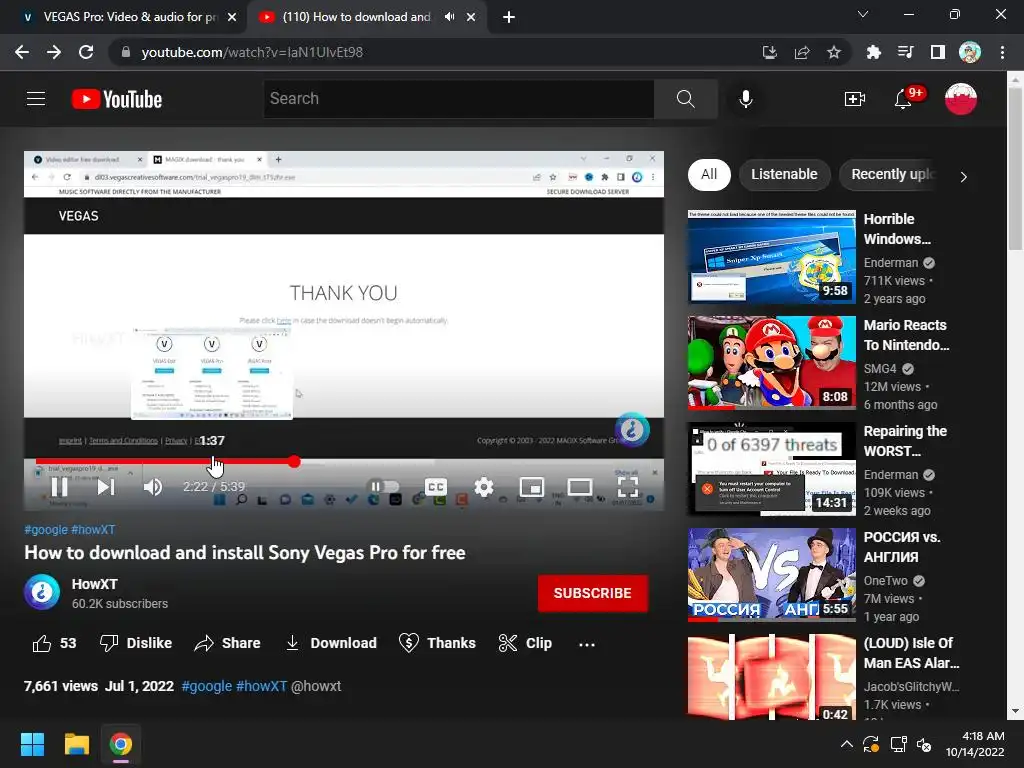Open the #howXT hashtag above title
The image size is (1024, 768).
[x=93, y=530]
